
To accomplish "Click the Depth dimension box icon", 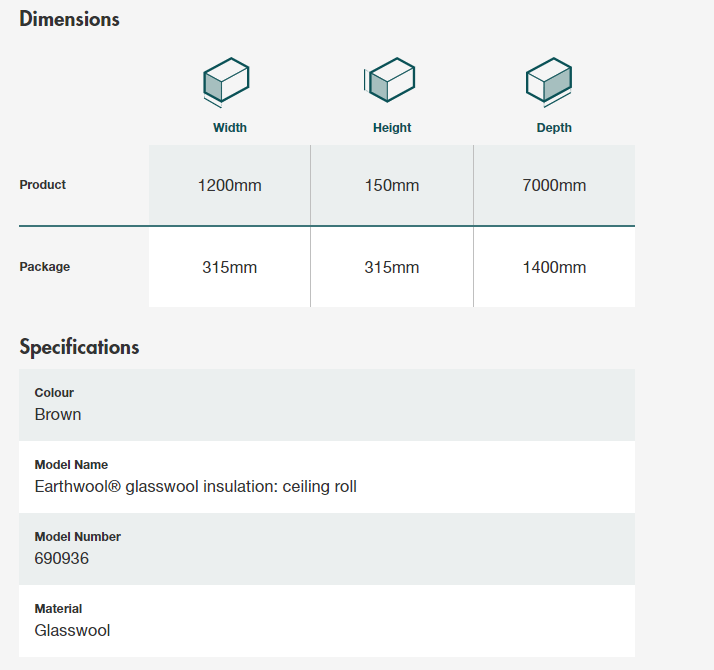I will coord(549,82).
